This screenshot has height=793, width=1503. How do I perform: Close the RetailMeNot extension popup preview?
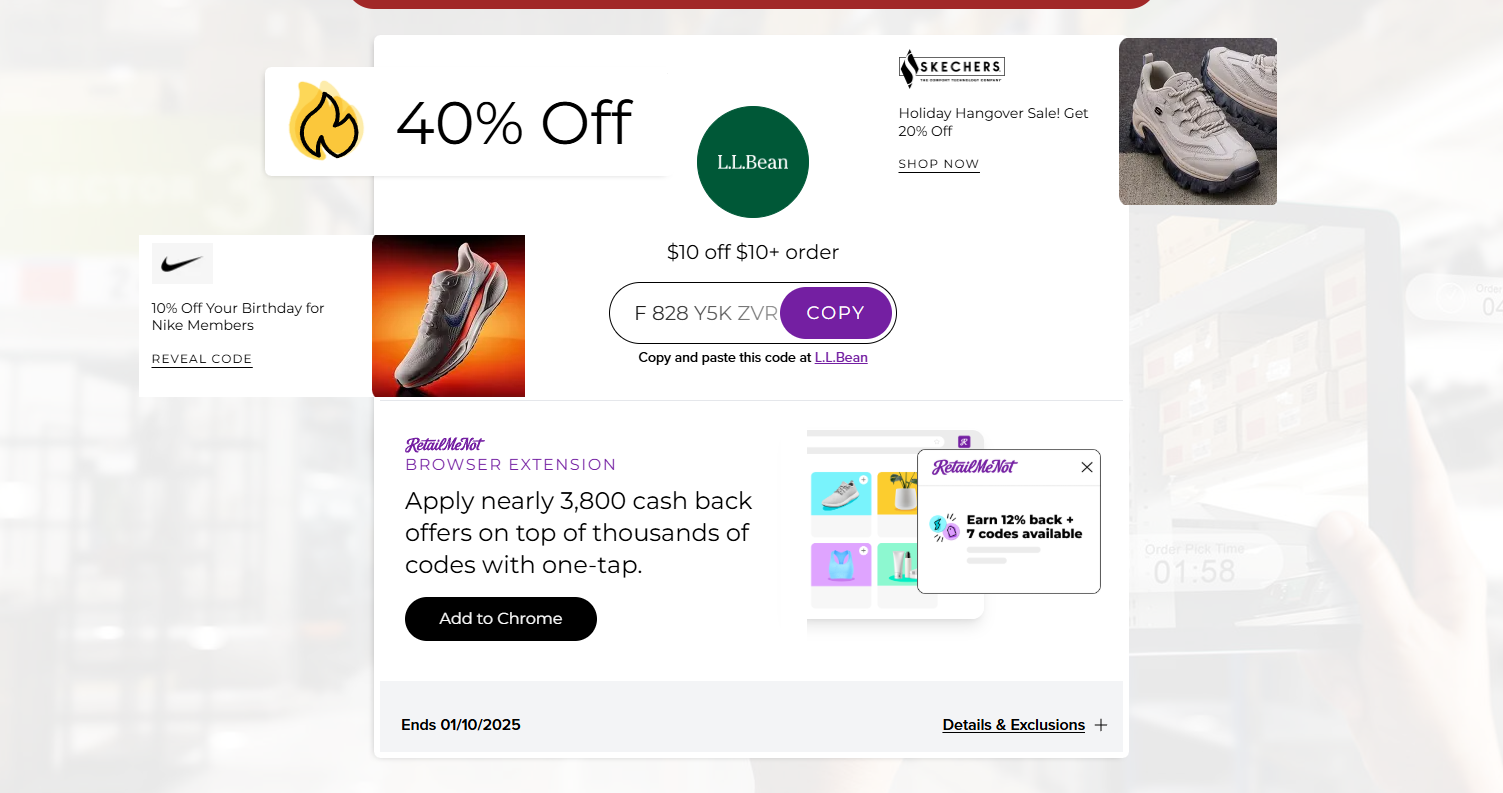click(x=1087, y=467)
